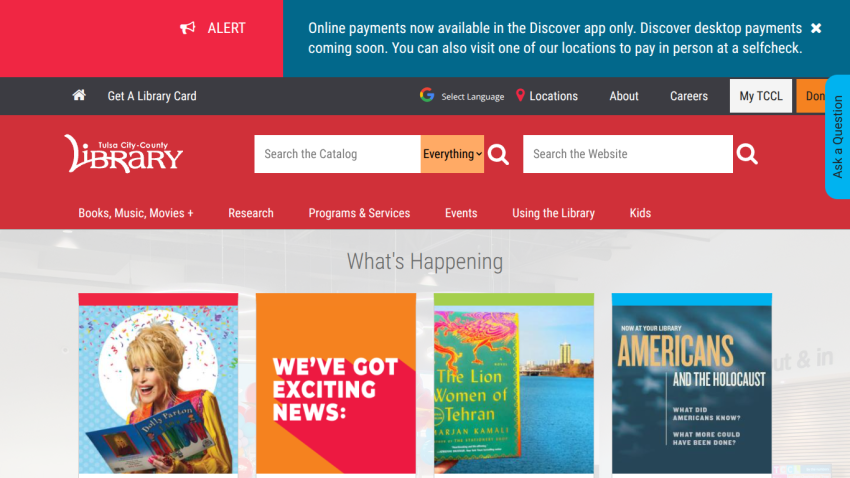This screenshot has width=850, height=478.
Task: Click the catalog search magnifier icon
Action: [498, 154]
